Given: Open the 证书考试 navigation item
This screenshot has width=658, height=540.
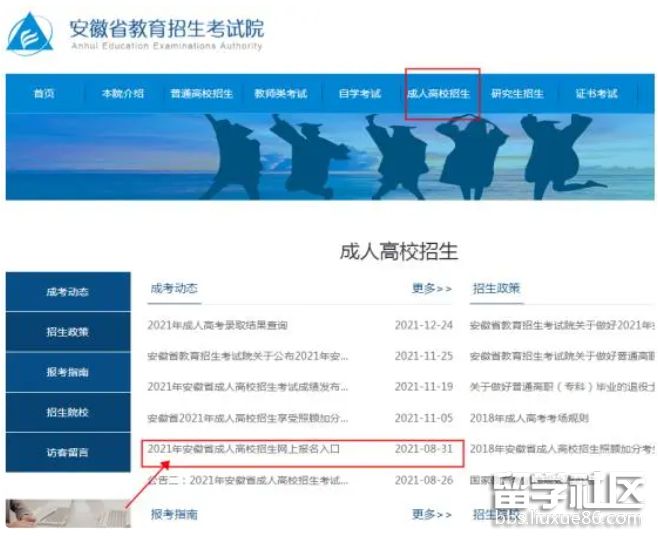Looking at the screenshot, I should pos(596,94).
